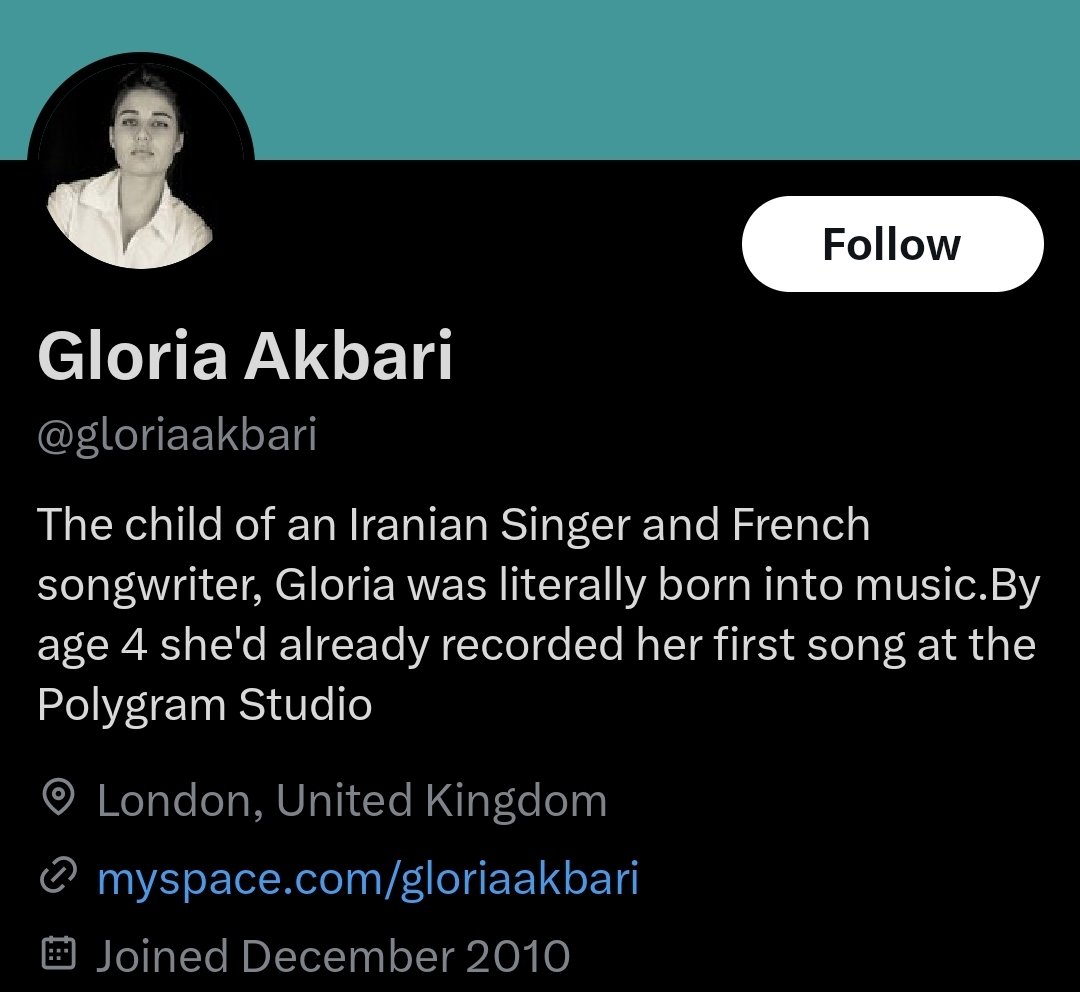Tap the Joined December 2010 text
The height and width of the screenshot is (992, 1080).
[333, 956]
